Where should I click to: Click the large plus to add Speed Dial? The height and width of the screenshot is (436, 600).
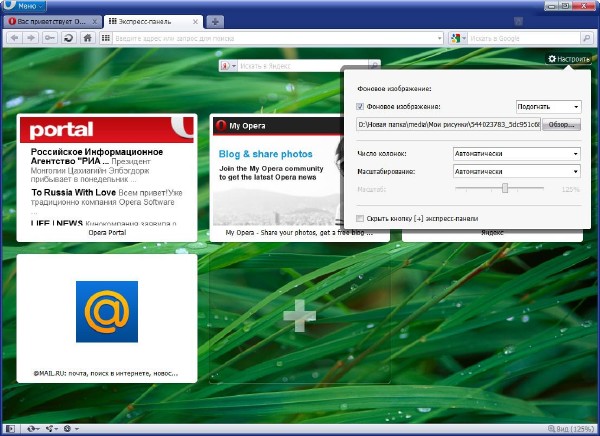tap(299, 316)
